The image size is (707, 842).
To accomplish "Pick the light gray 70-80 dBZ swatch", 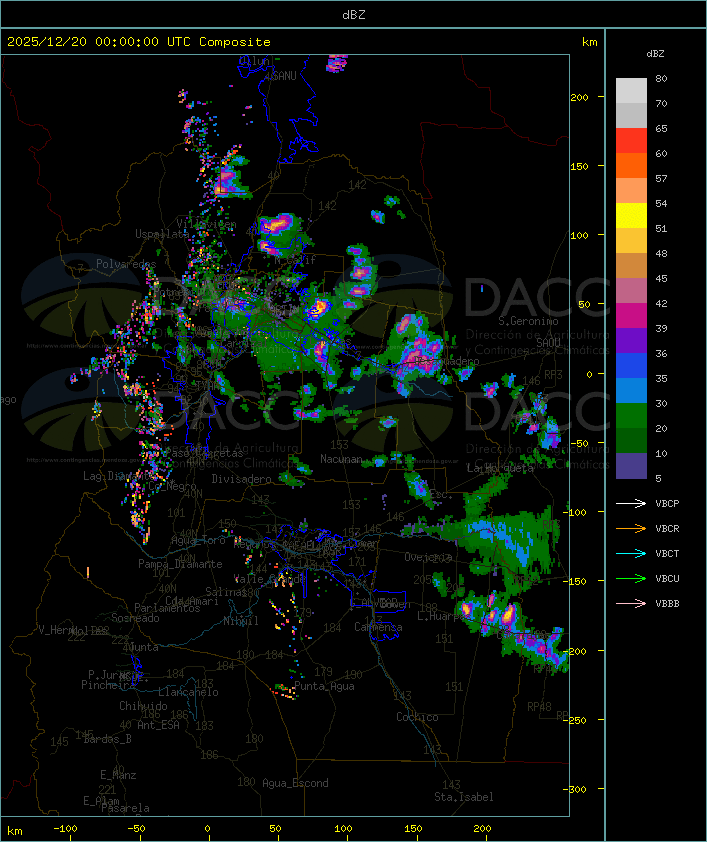I will tap(631, 90).
